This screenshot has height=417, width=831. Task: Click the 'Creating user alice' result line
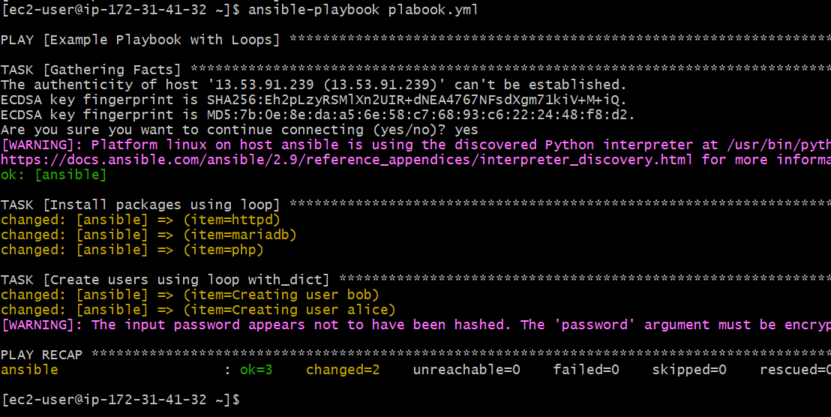[197, 309]
